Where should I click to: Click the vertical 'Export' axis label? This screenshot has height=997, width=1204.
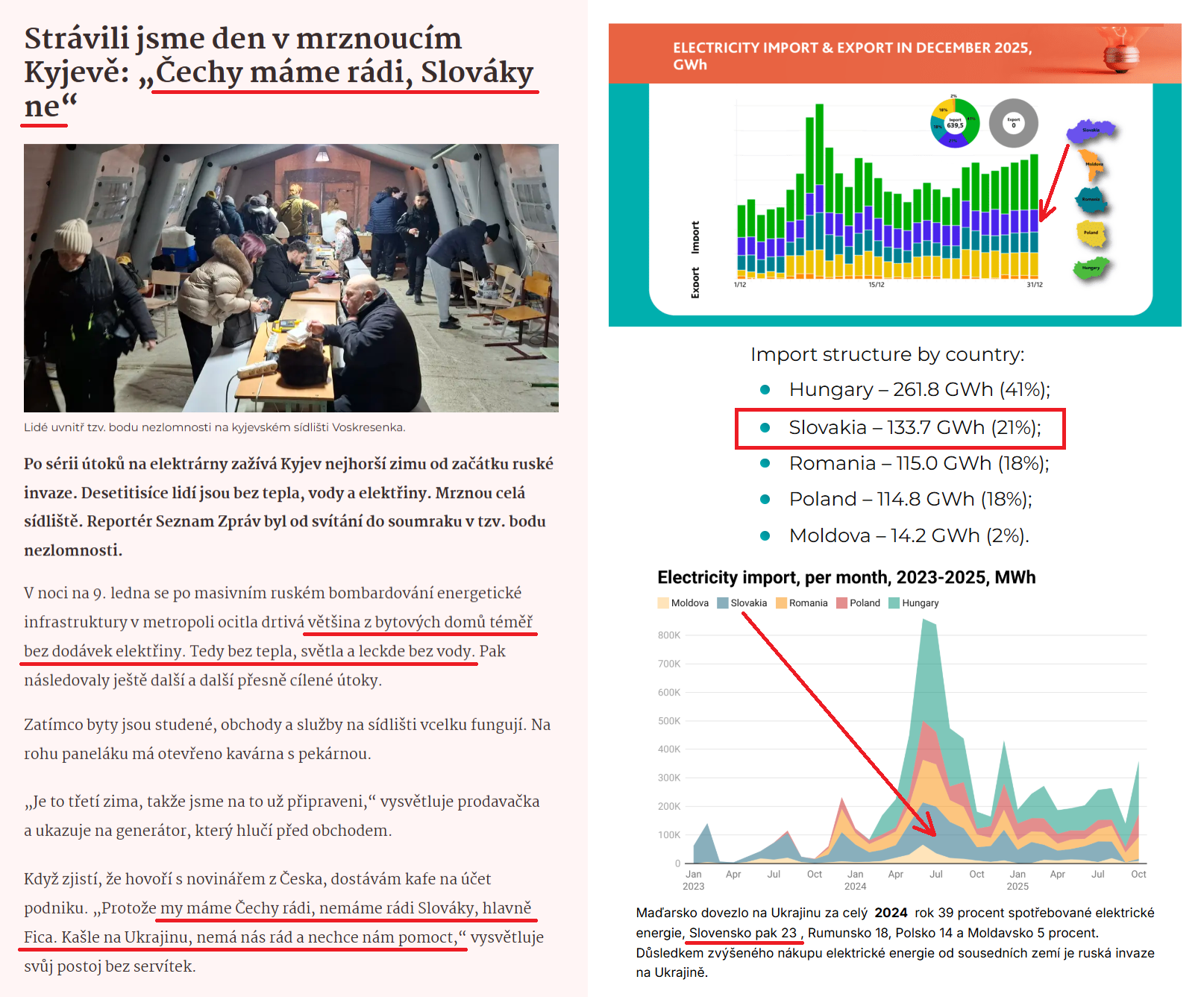(x=695, y=283)
